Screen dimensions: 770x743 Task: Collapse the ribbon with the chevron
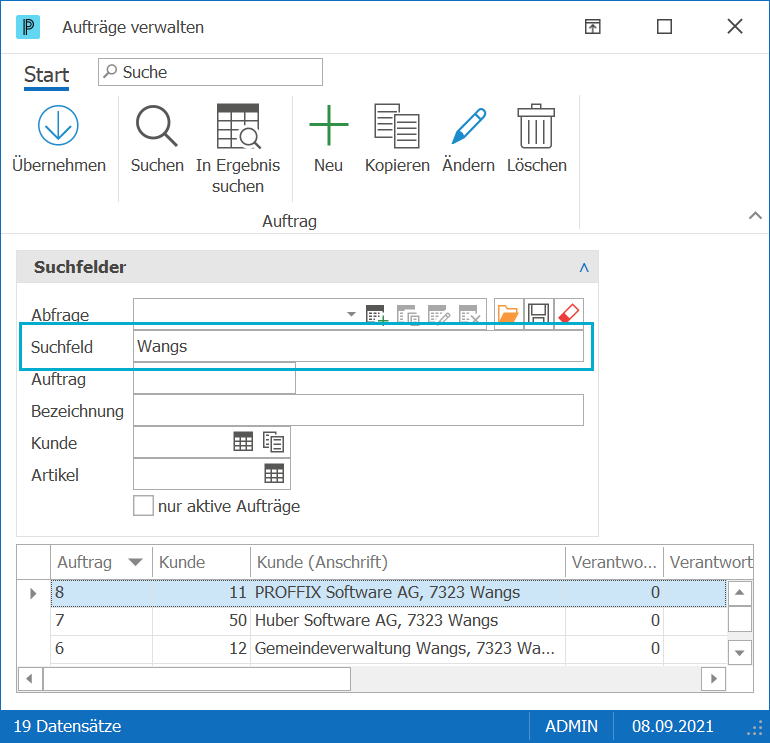[755, 215]
